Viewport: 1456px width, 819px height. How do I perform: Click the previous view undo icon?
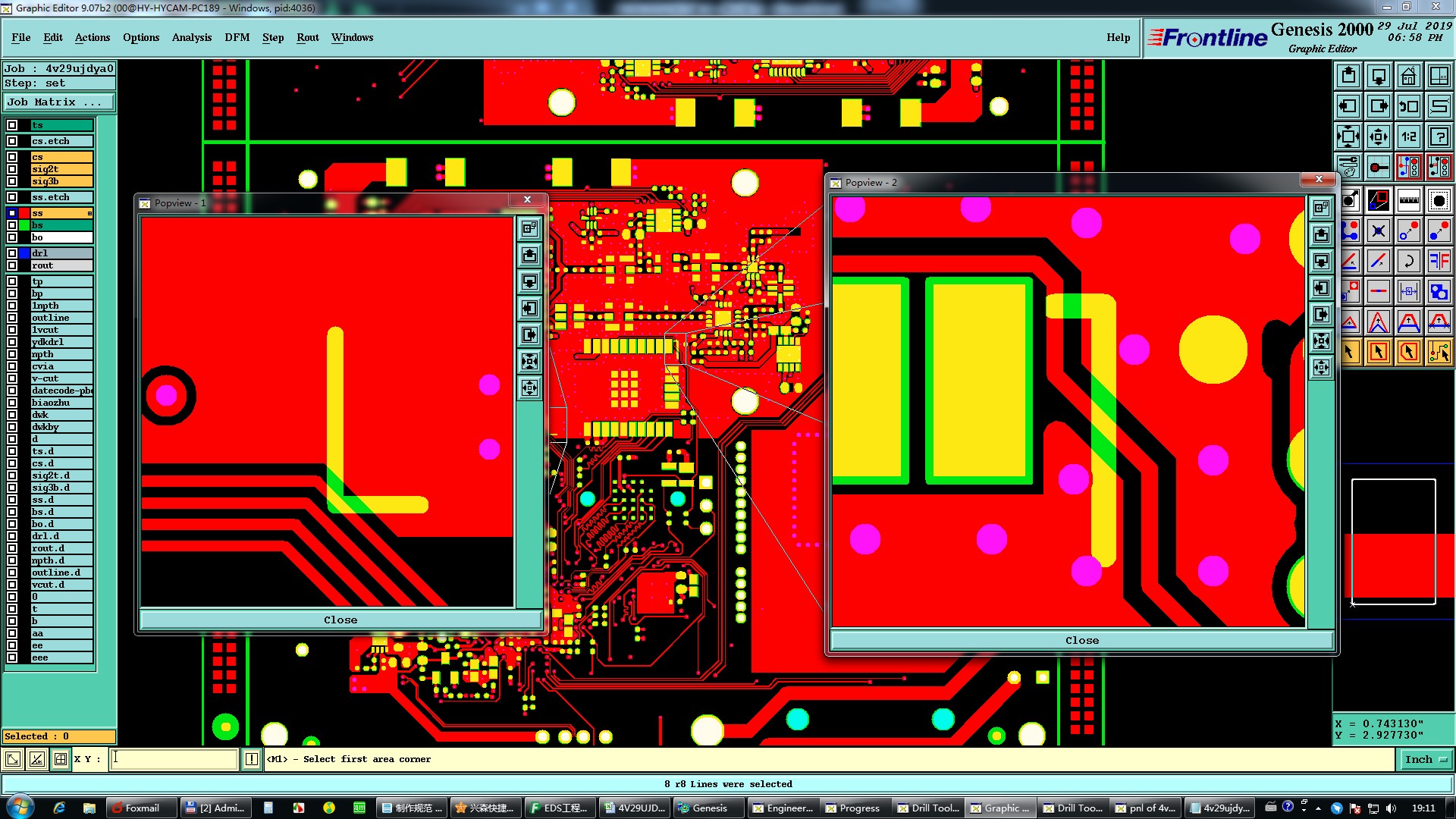click(x=1409, y=106)
